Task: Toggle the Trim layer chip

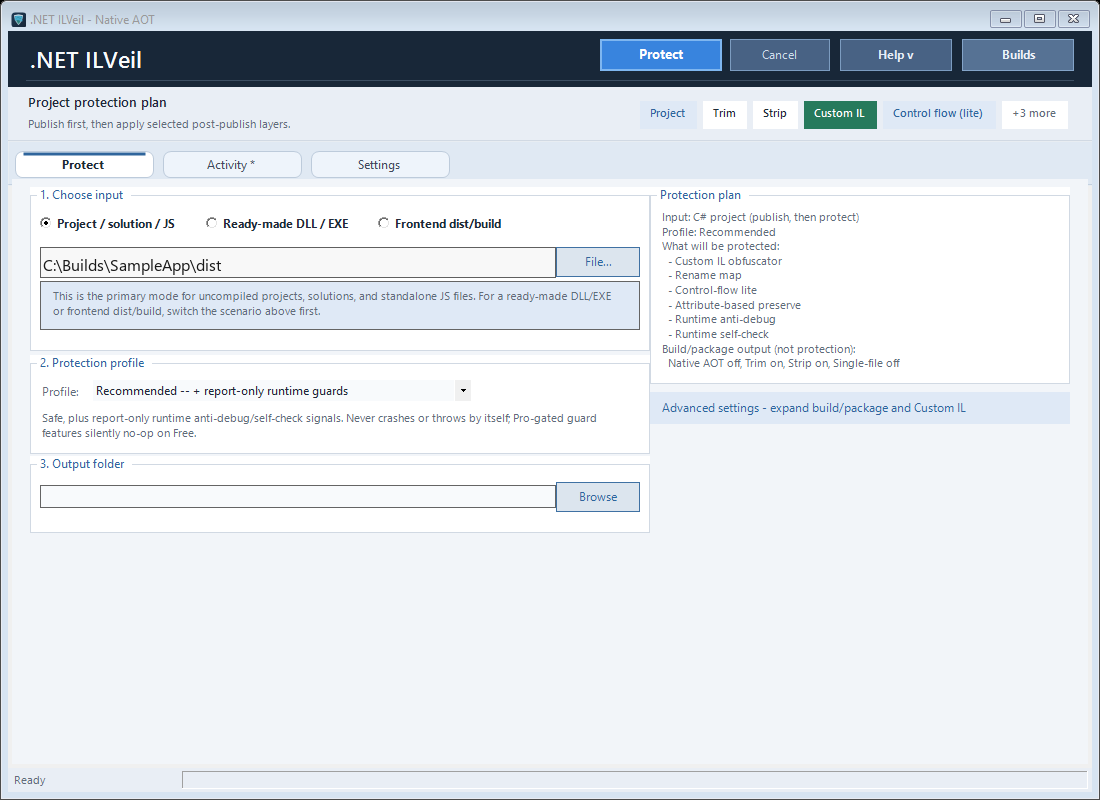Action: pyautogui.click(x=724, y=114)
